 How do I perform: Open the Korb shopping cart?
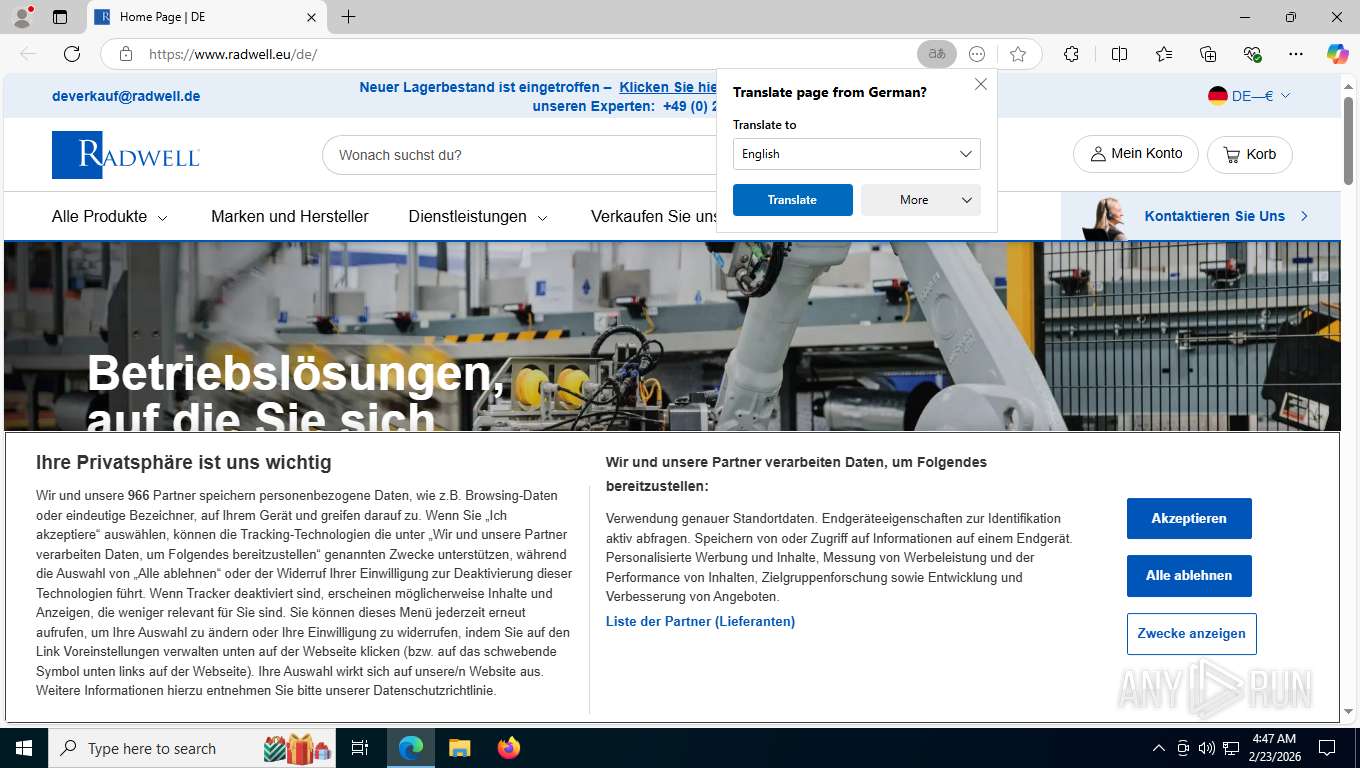(1250, 154)
